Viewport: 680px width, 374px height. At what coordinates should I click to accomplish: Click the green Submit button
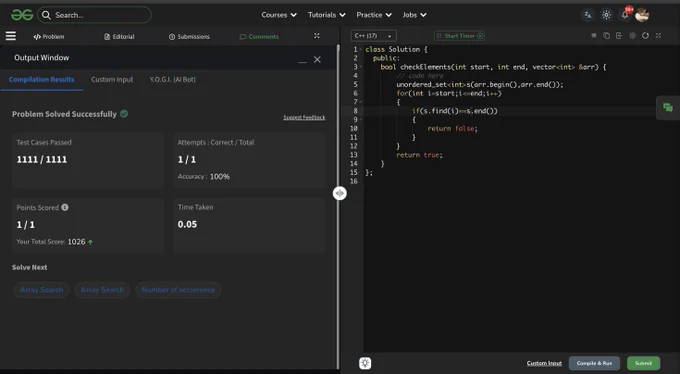coord(644,363)
